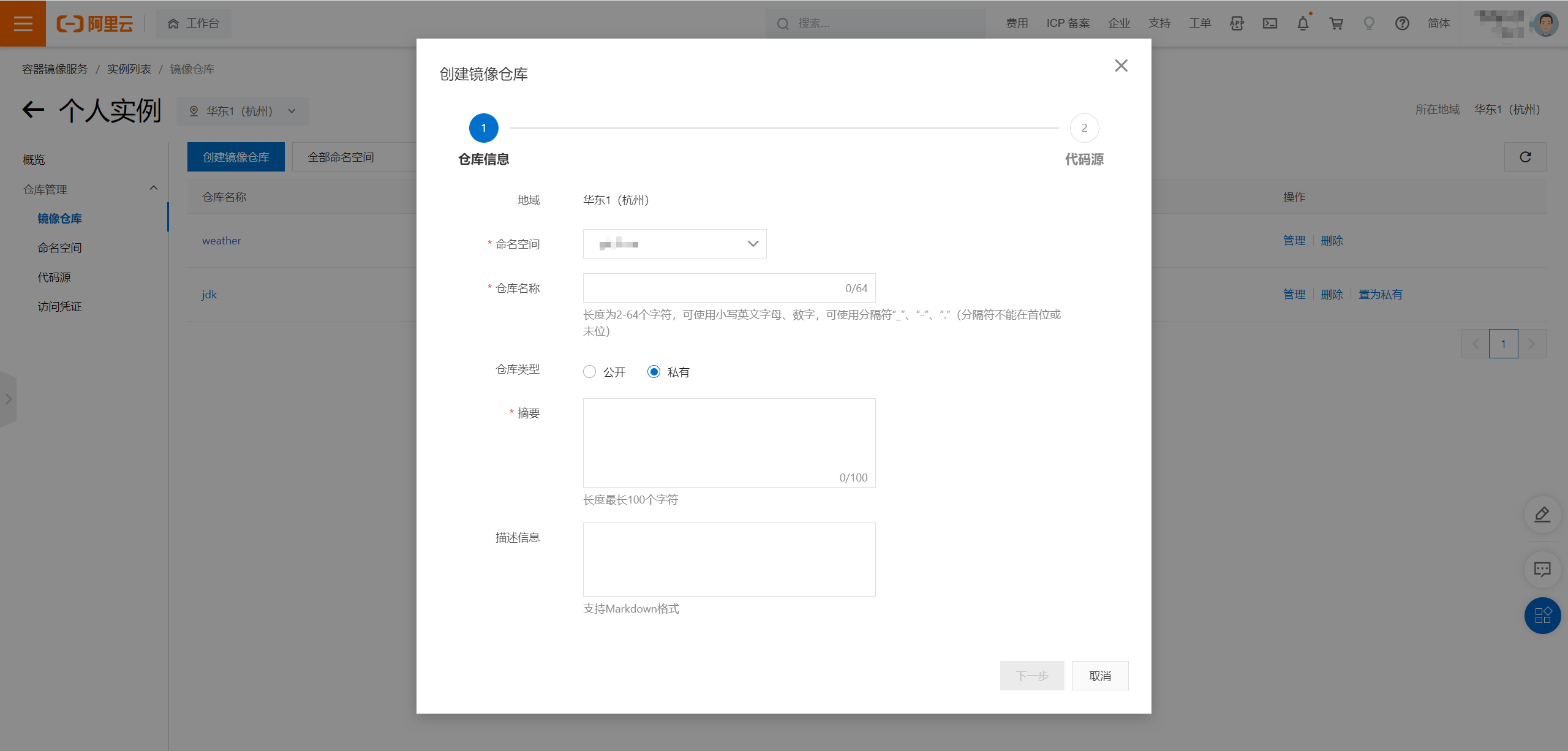Open the hamburger menu in top-left
1568x751 pixels.
click(x=23, y=23)
